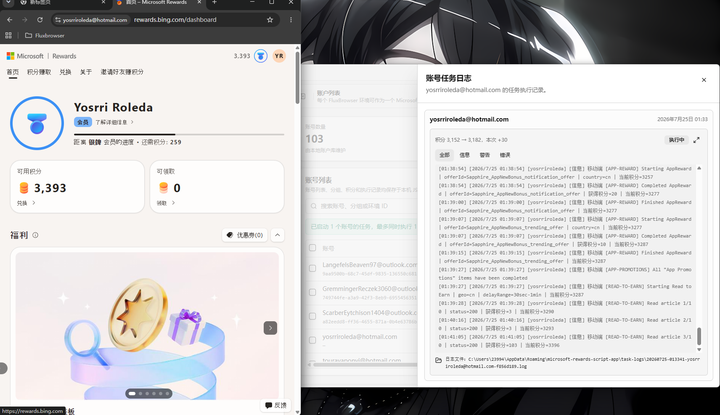This screenshot has height=415, width=720.
Task: Check the LangefelsBeaven97@outlook.com row
Action: (x=313, y=269)
